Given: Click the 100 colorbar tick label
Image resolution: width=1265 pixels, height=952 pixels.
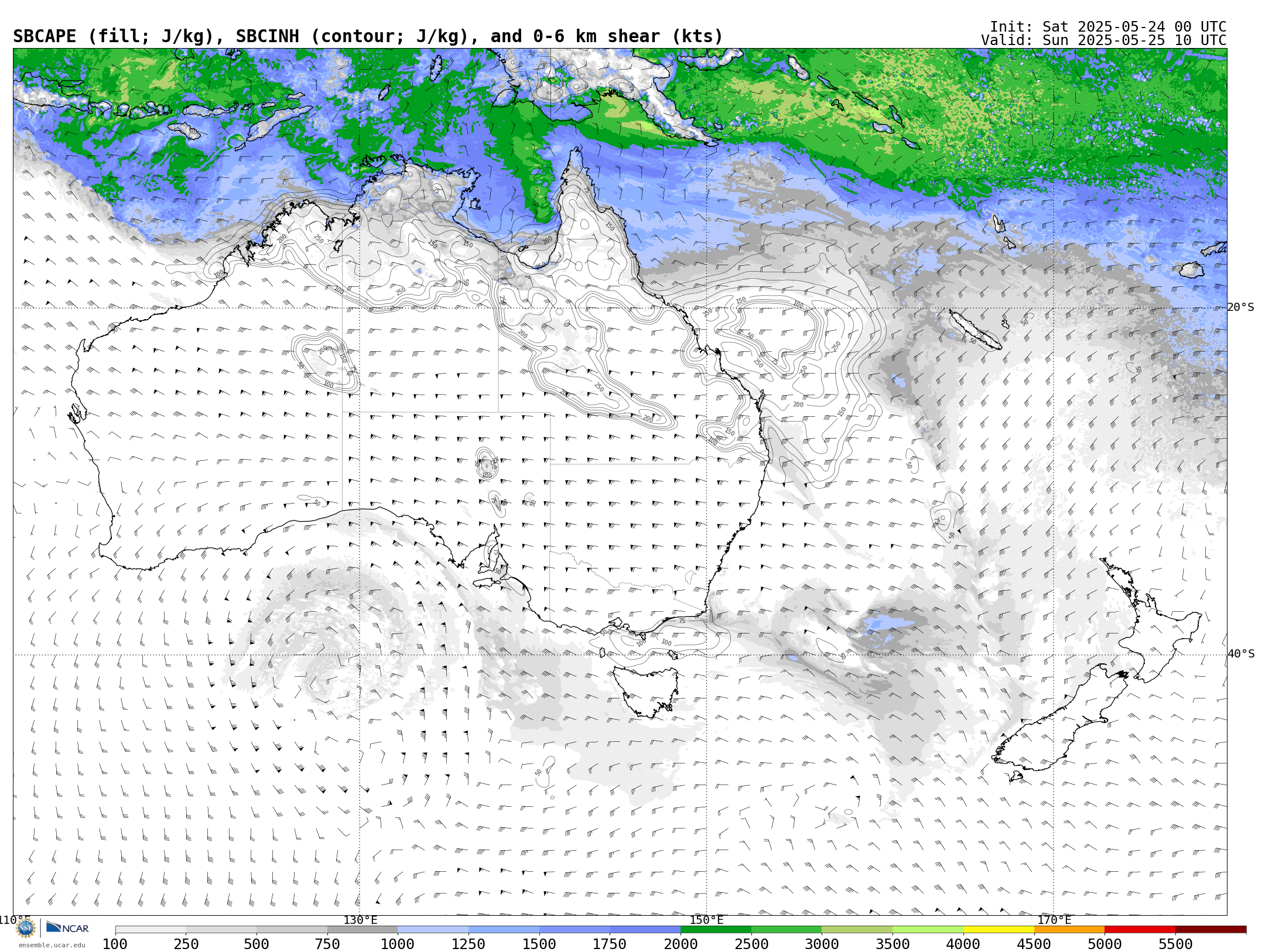Looking at the screenshot, I should (x=115, y=944).
